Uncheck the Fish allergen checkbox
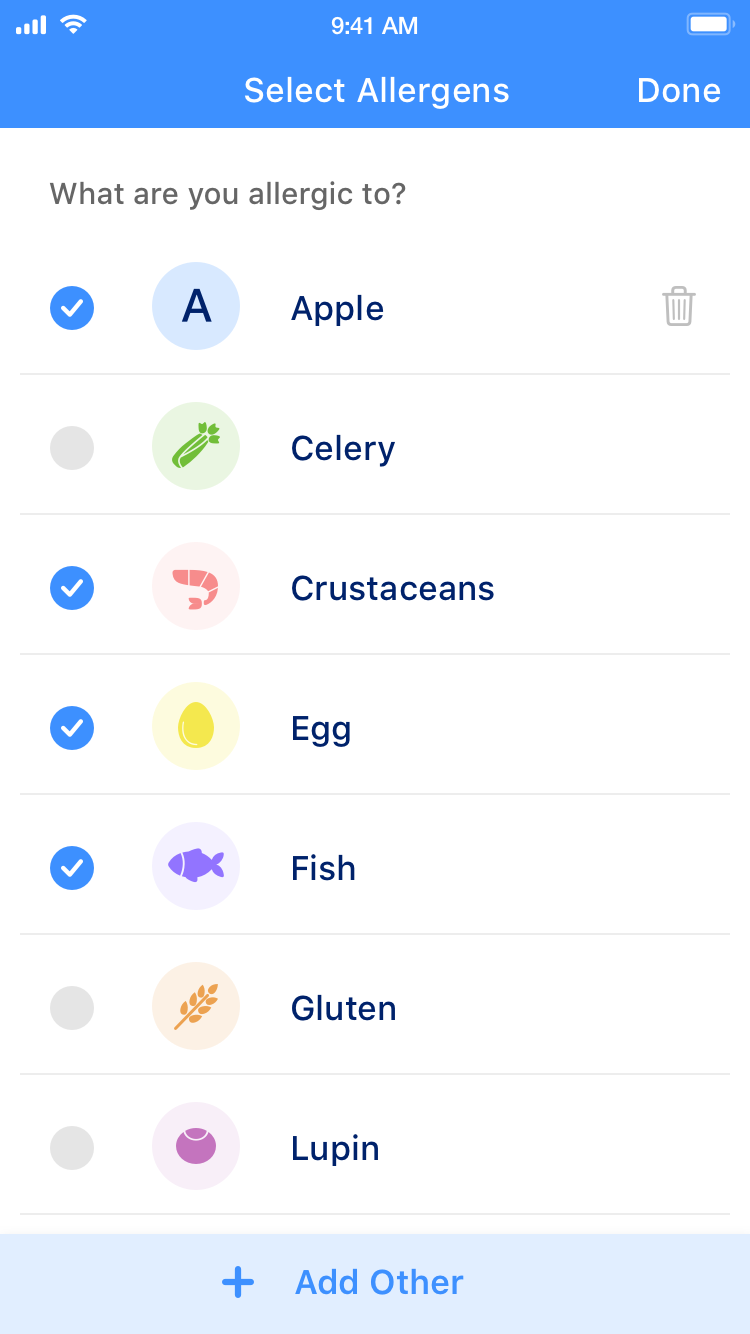The image size is (750, 1334). (72, 868)
